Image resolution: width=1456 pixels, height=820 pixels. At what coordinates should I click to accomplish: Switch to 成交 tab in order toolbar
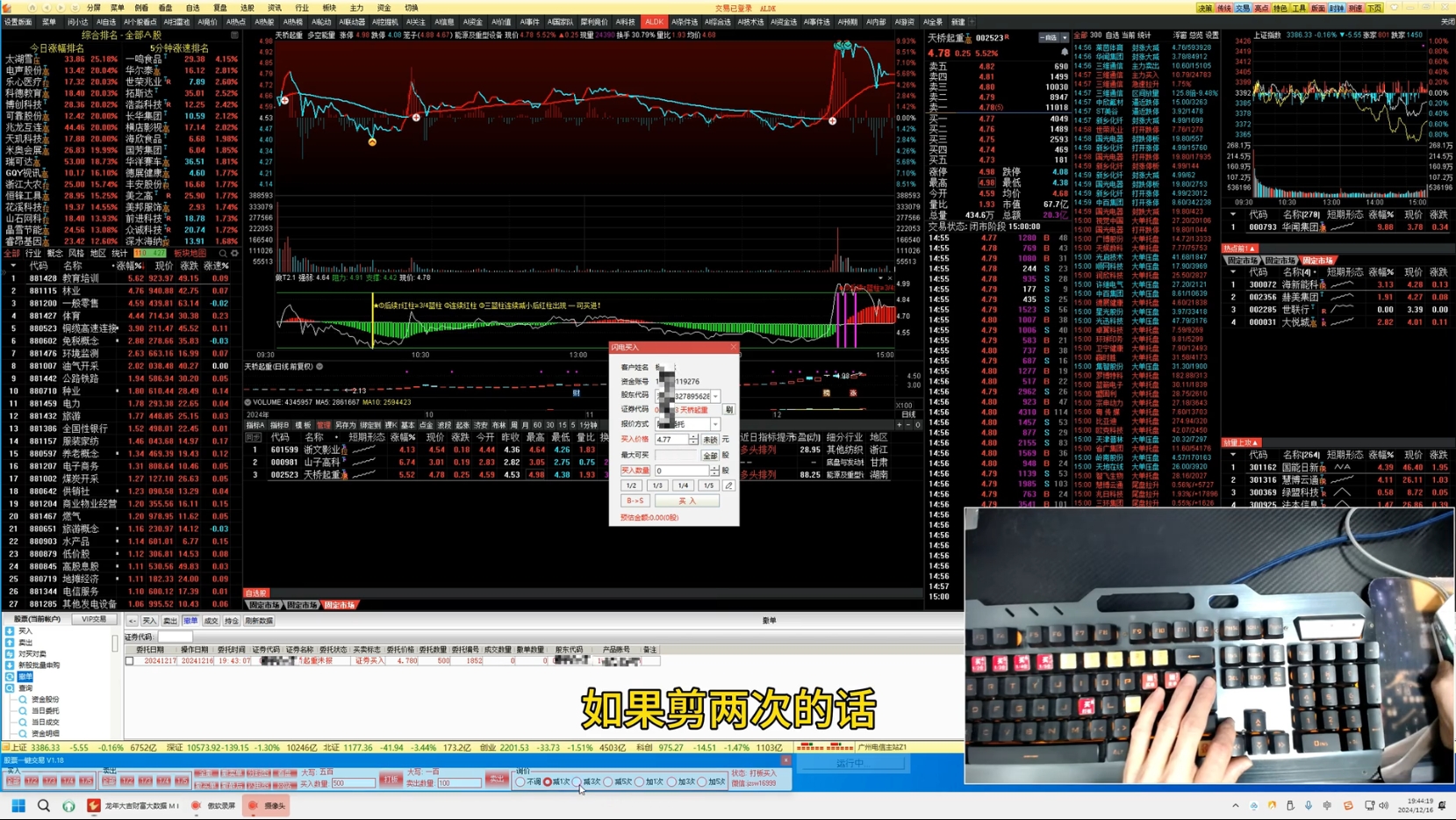212,621
